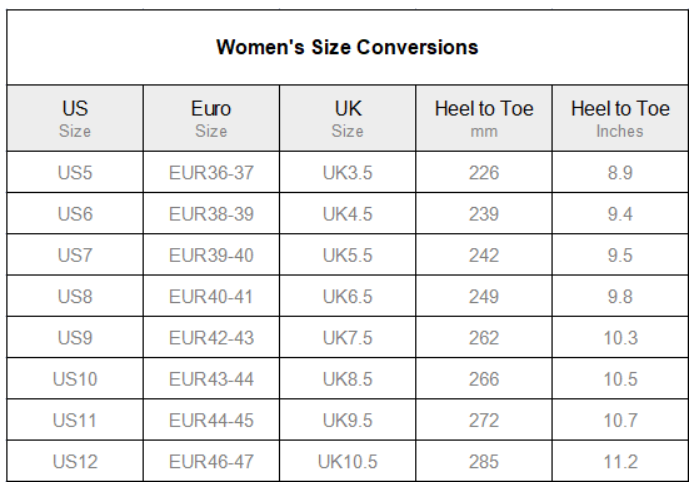
Task: Select the 11.2 inches cell
Action: [620, 461]
